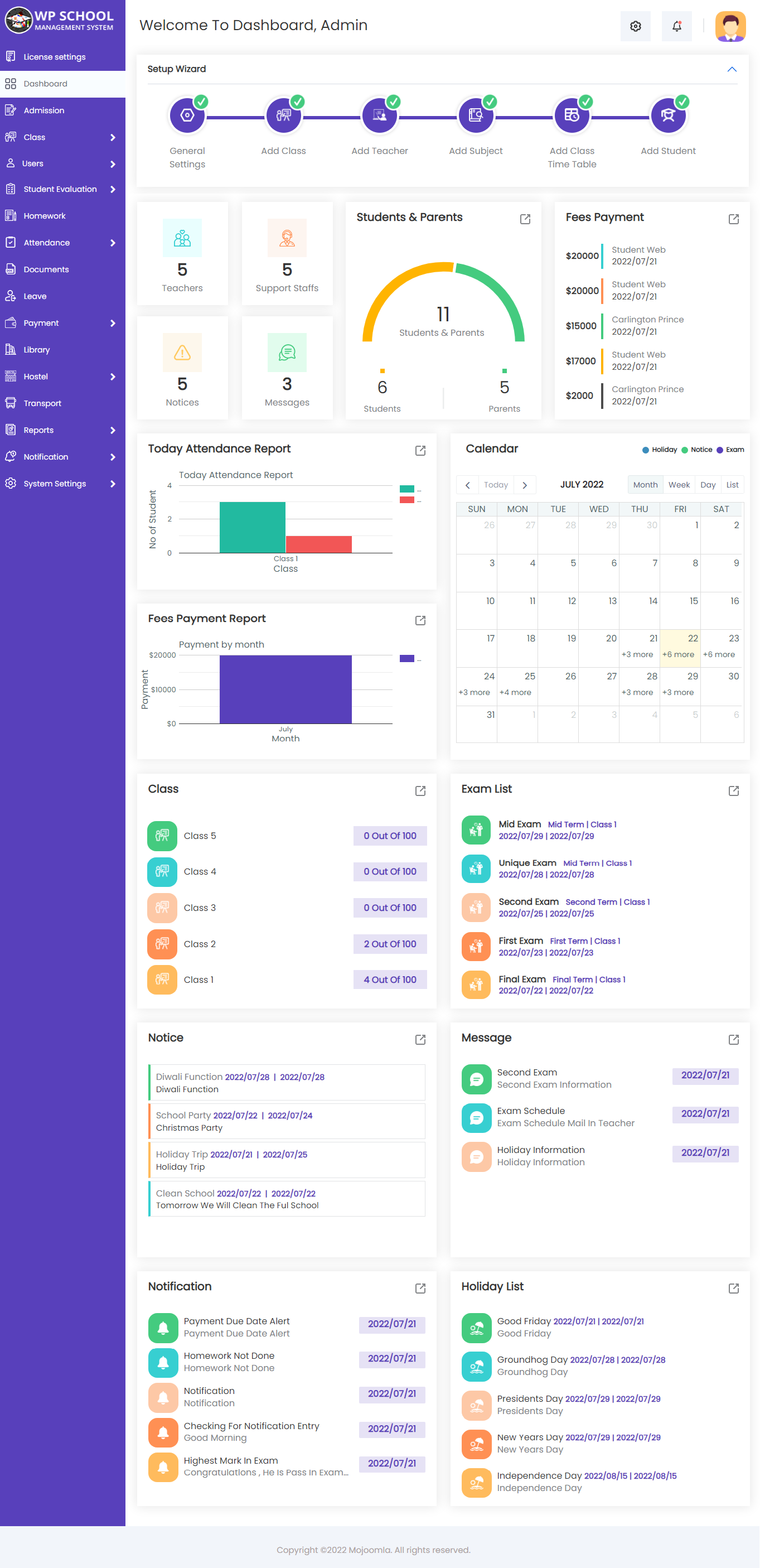
Task: Open the Messages chat card
Action: tap(287, 368)
